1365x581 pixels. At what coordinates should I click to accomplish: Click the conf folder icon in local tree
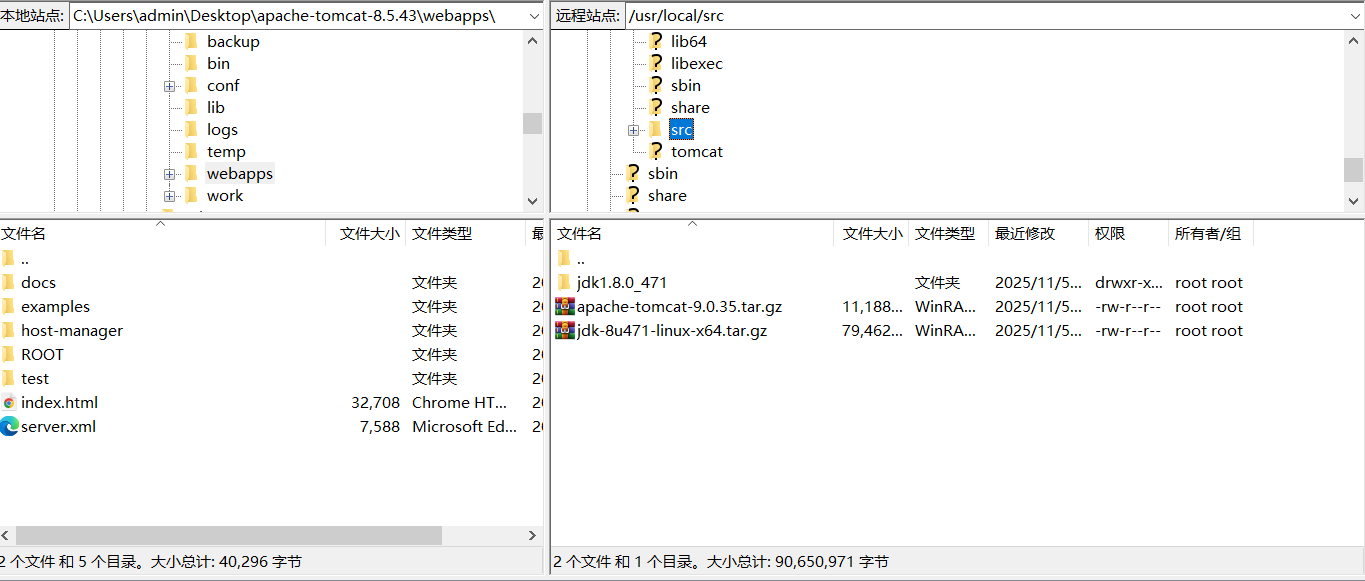(191, 85)
